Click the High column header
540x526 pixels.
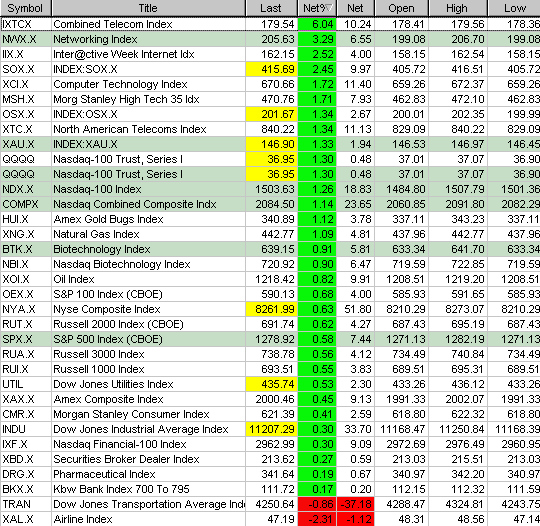click(x=458, y=8)
